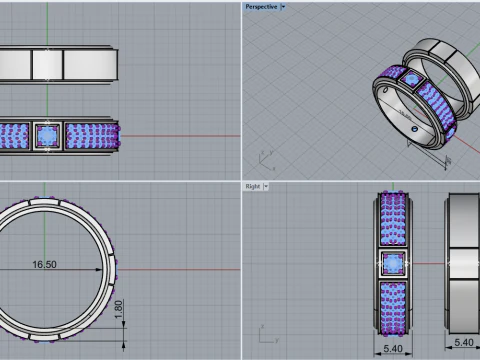Select the square center gemstone in Right view
Image resolution: width=480 pixels, height=360 pixels.
[x=393, y=263]
